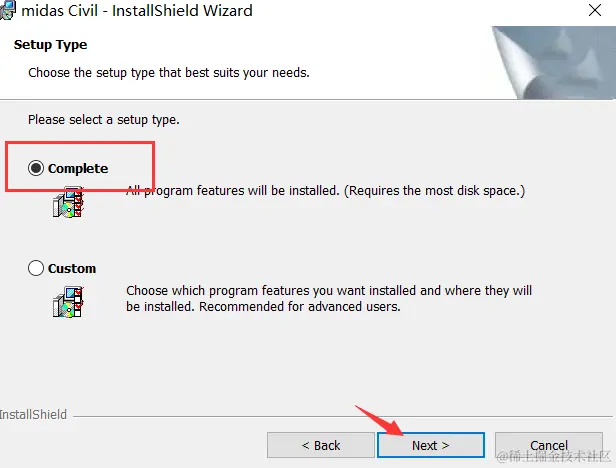Click the curled page banner graphic

(x=553, y=62)
